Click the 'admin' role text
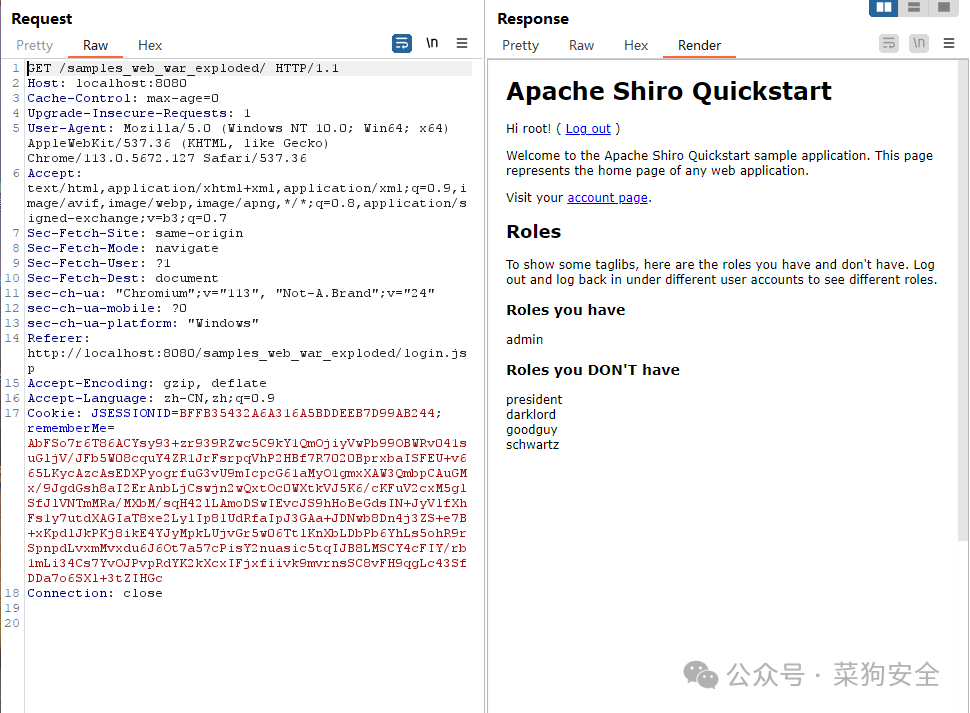 (525, 339)
